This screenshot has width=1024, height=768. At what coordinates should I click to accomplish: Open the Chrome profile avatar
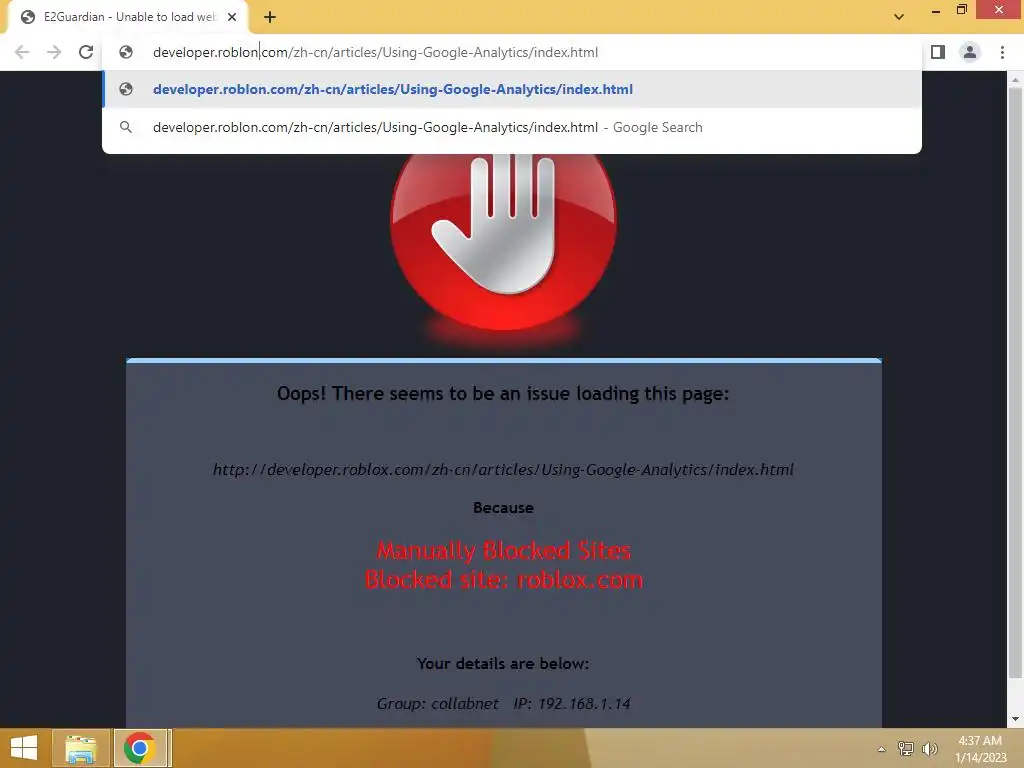coord(970,52)
